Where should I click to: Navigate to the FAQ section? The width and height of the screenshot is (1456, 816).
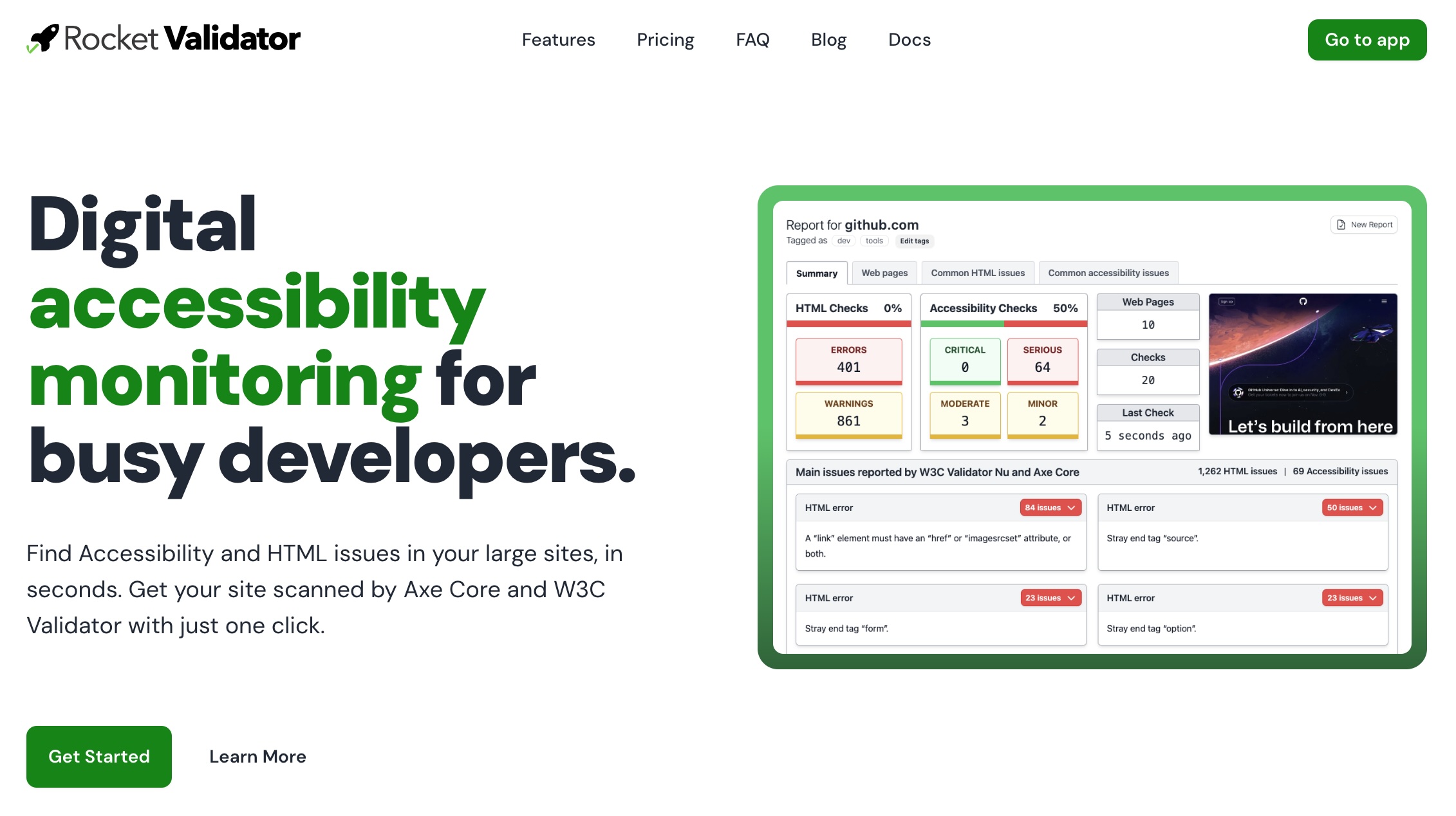pos(753,40)
